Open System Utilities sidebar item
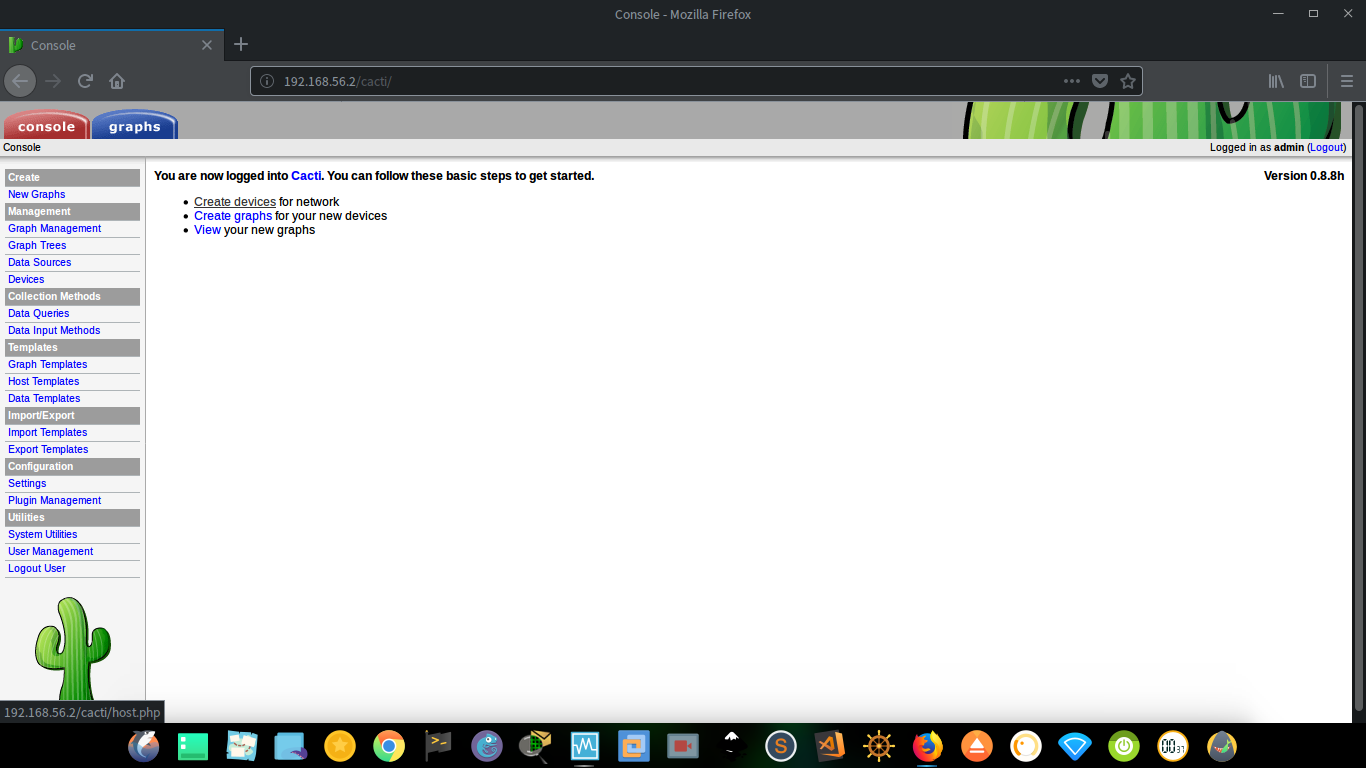 (42, 534)
